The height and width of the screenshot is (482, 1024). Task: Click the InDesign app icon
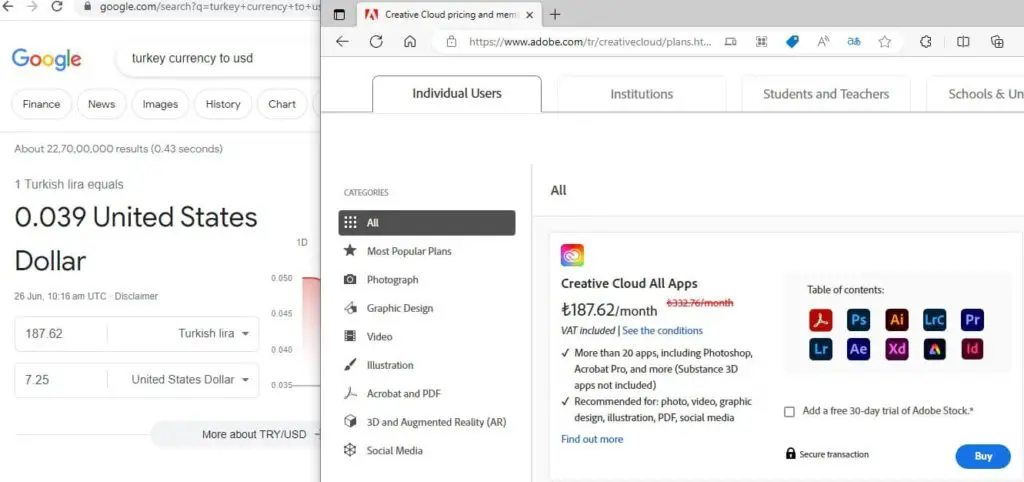point(972,350)
